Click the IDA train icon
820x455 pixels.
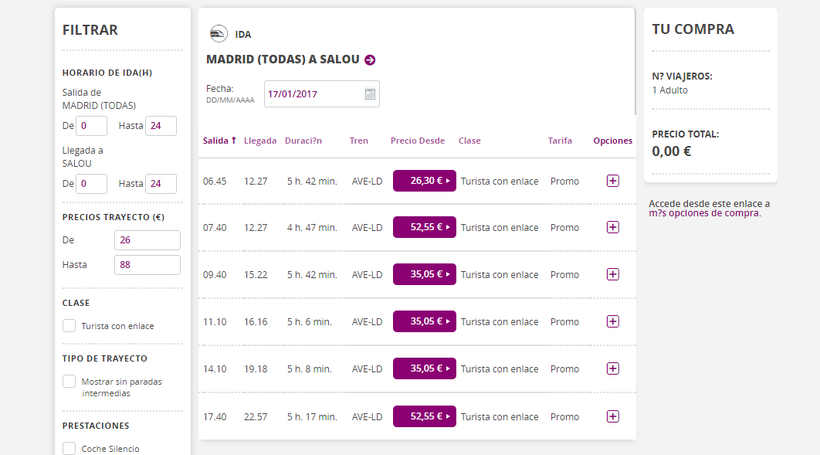tap(218, 34)
